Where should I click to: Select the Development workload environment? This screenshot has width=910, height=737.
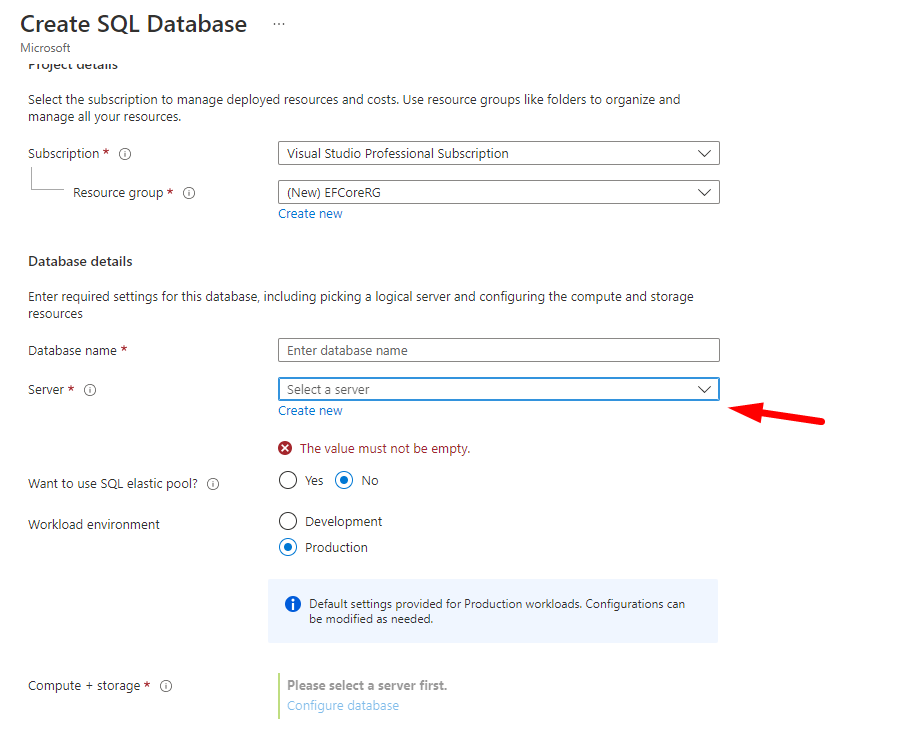tap(288, 521)
